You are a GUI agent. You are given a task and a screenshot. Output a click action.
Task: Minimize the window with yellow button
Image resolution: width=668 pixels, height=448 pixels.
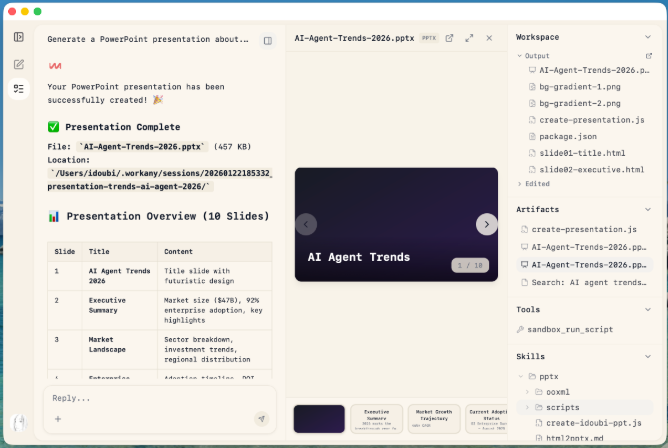(x=25, y=11)
